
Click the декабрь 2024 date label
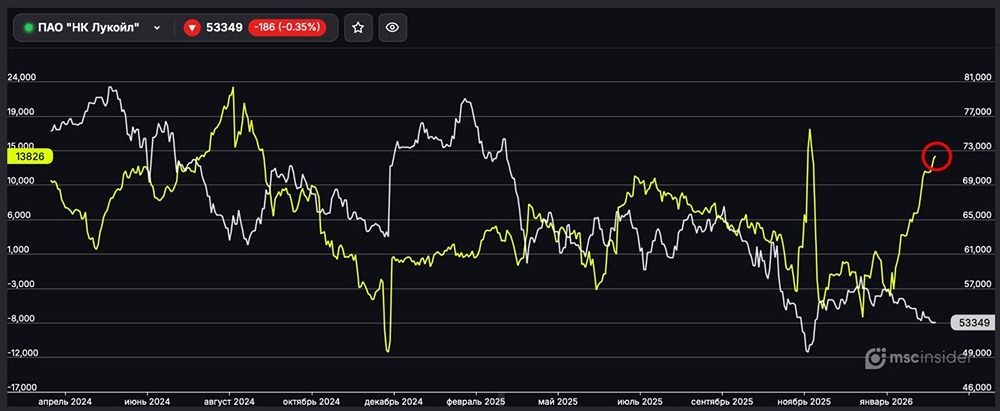(x=393, y=402)
